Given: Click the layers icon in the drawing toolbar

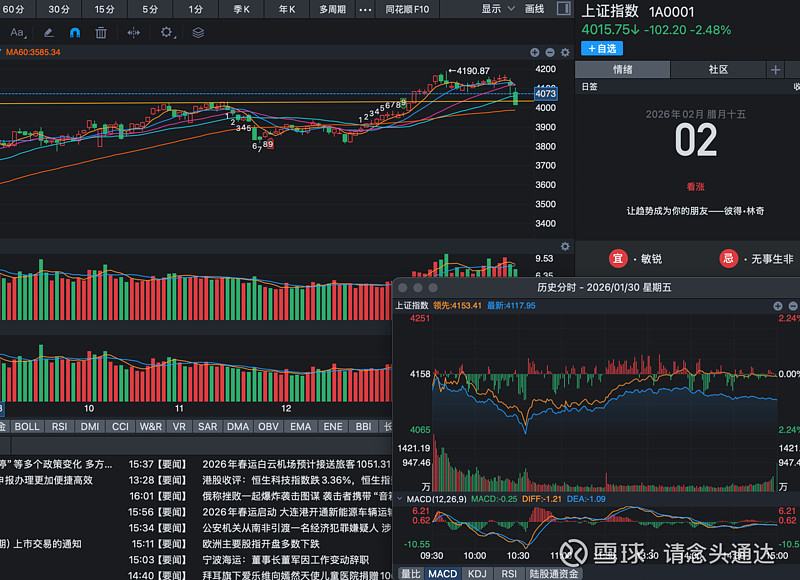Looking at the screenshot, I should click(x=198, y=33).
